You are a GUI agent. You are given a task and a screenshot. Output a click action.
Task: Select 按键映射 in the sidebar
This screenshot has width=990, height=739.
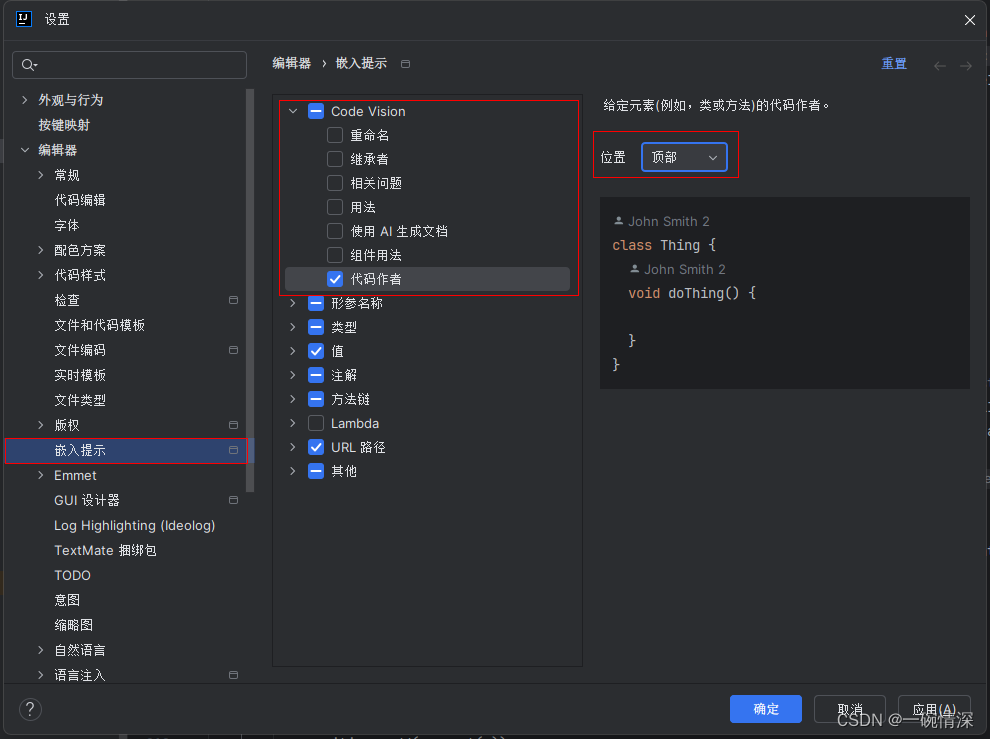[x=63, y=124]
